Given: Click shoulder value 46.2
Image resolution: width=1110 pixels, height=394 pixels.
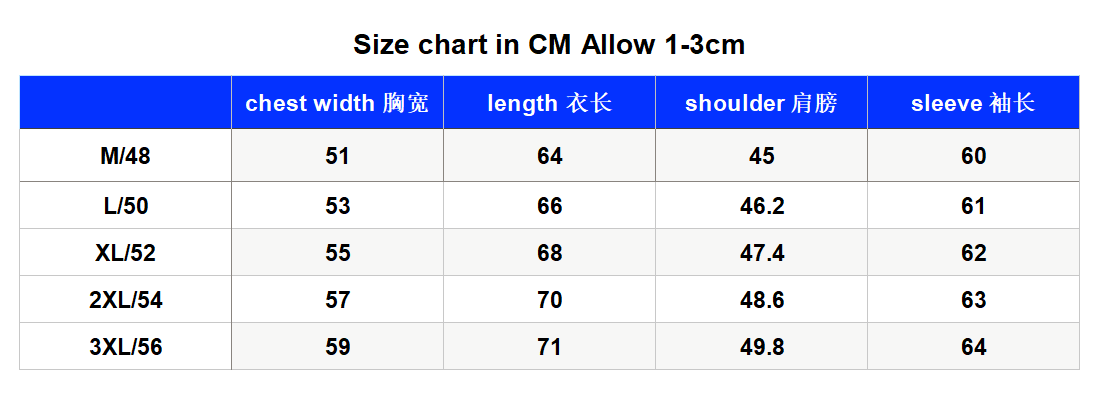Looking at the screenshot, I should 761,206.
